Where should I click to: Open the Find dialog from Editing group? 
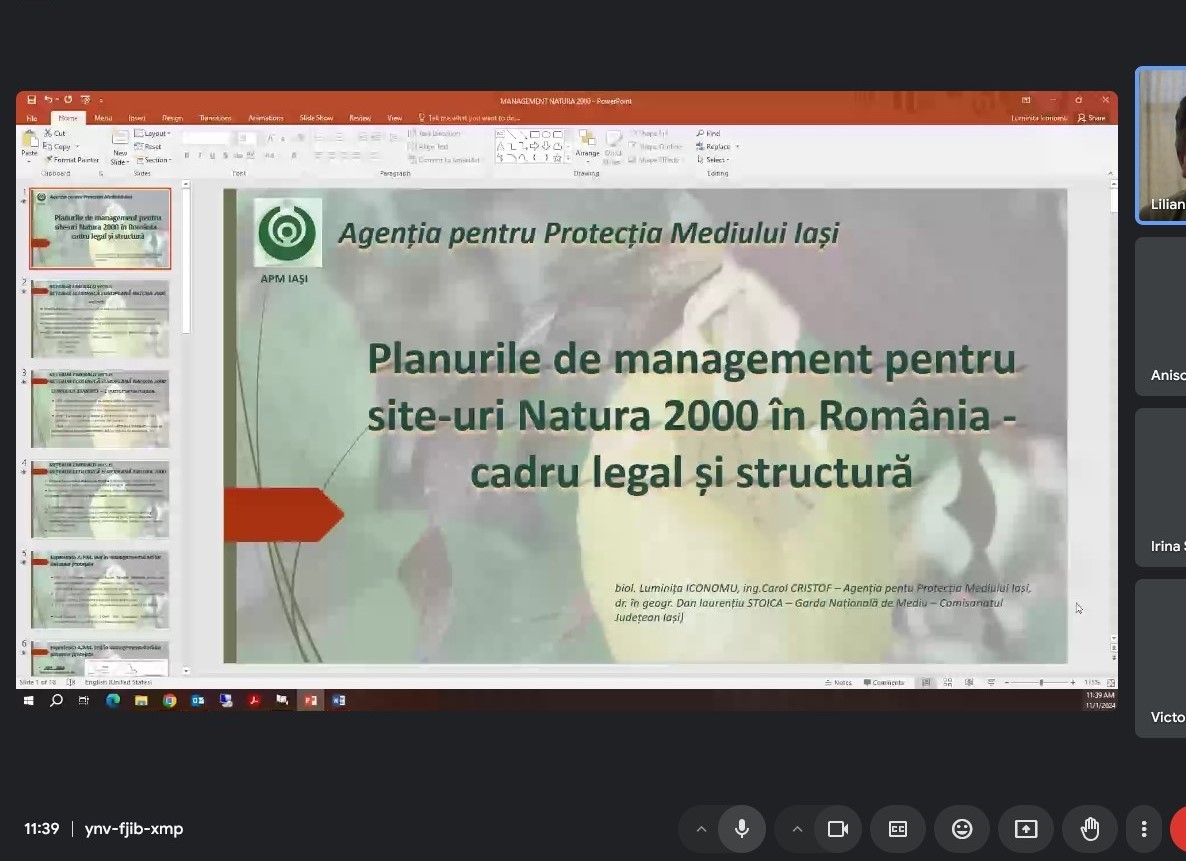click(x=709, y=133)
